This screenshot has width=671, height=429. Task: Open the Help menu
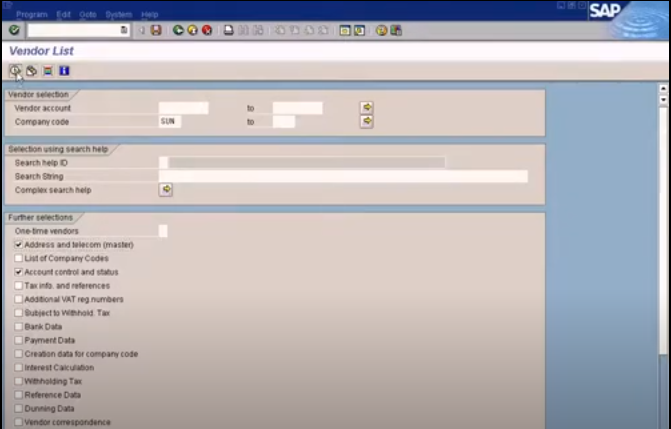(x=150, y=15)
